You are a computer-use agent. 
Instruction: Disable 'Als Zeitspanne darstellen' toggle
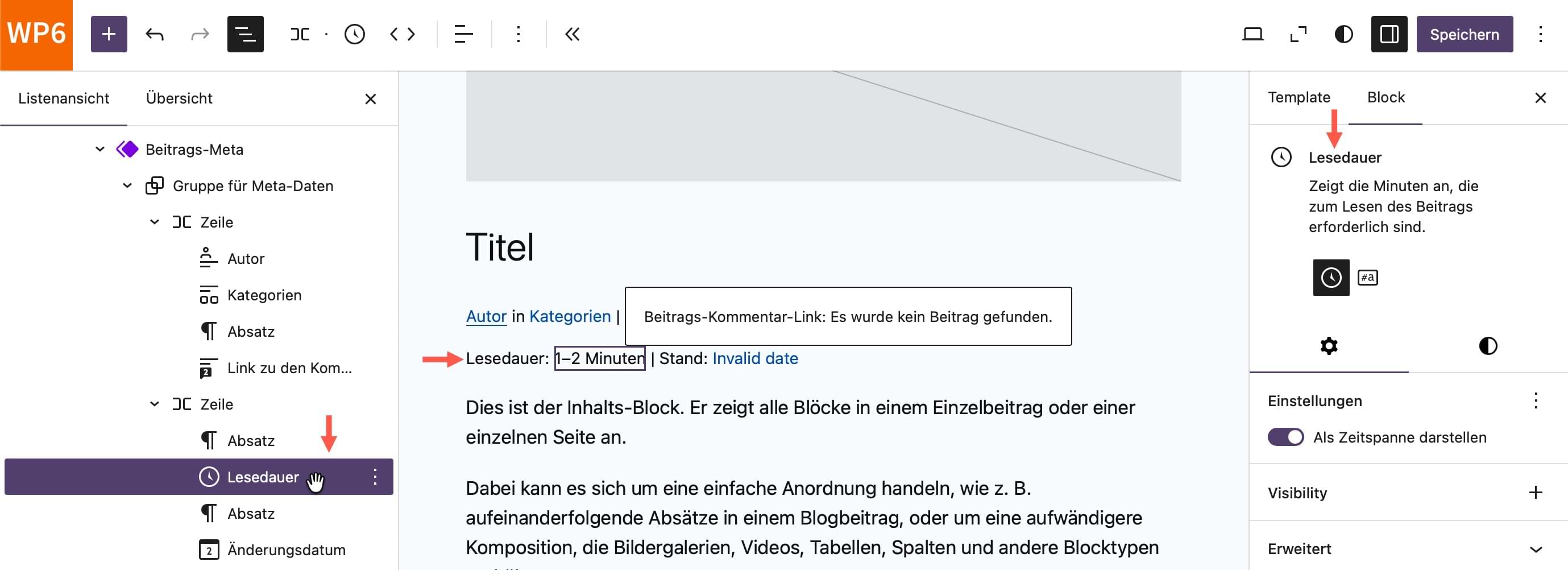point(1285,437)
